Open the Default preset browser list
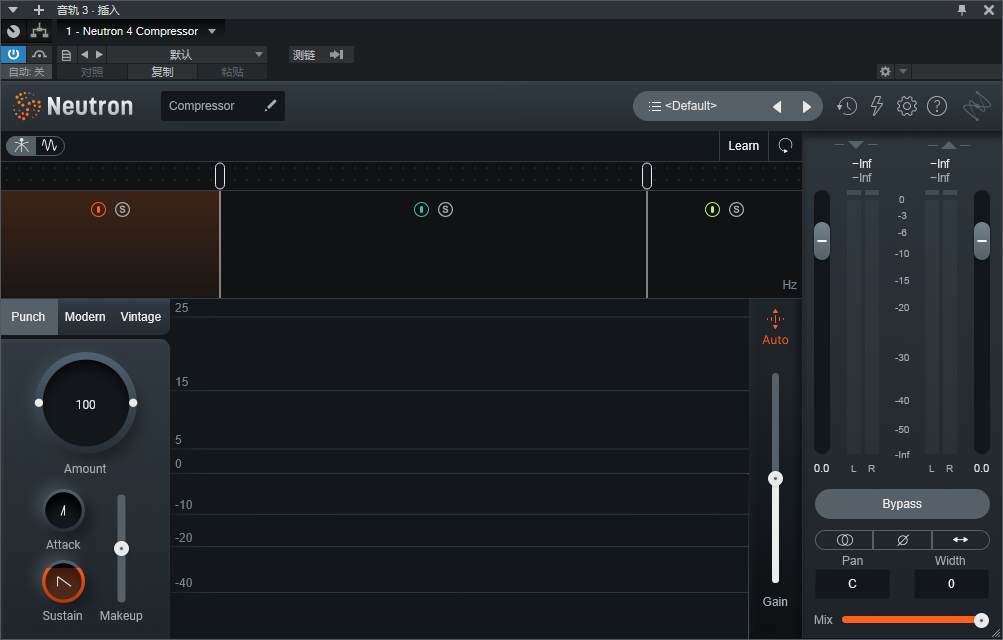 (683, 106)
